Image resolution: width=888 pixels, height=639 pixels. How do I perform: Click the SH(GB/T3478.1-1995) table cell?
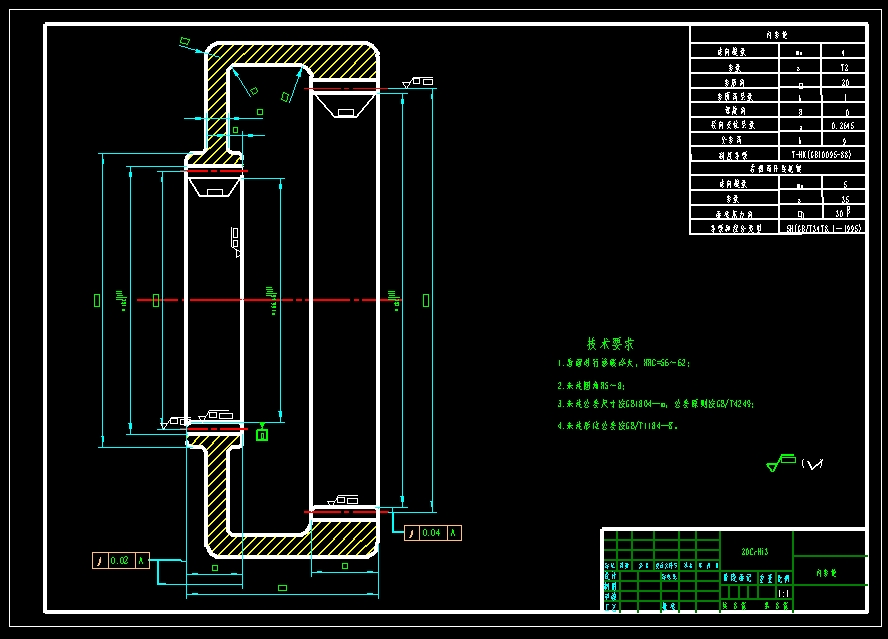click(822, 228)
